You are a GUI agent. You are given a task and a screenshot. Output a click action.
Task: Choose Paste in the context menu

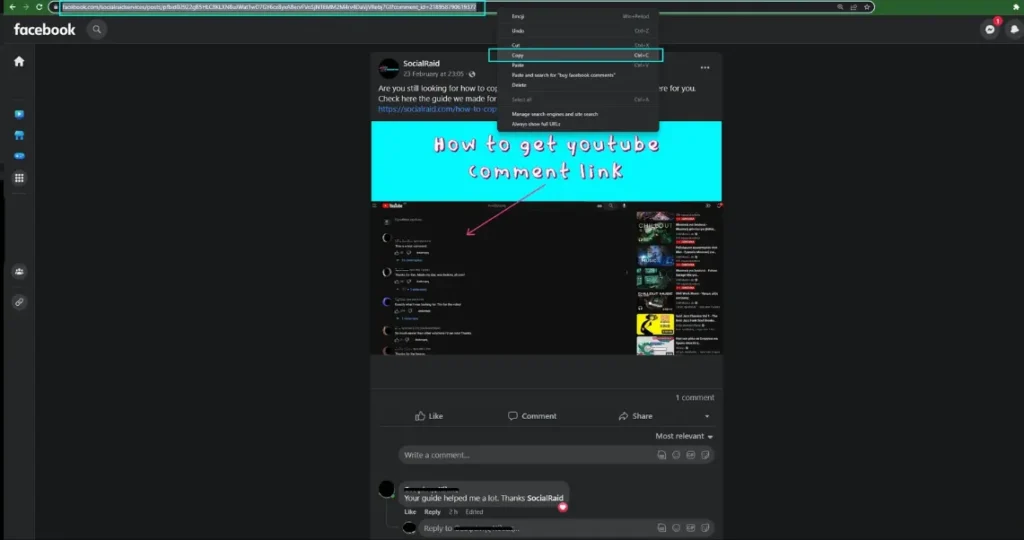click(x=578, y=65)
